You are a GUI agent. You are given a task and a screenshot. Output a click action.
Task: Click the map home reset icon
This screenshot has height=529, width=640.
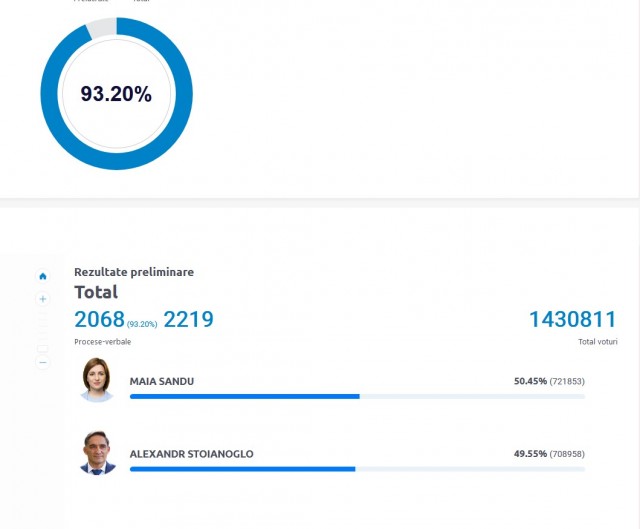coord(43,276)
